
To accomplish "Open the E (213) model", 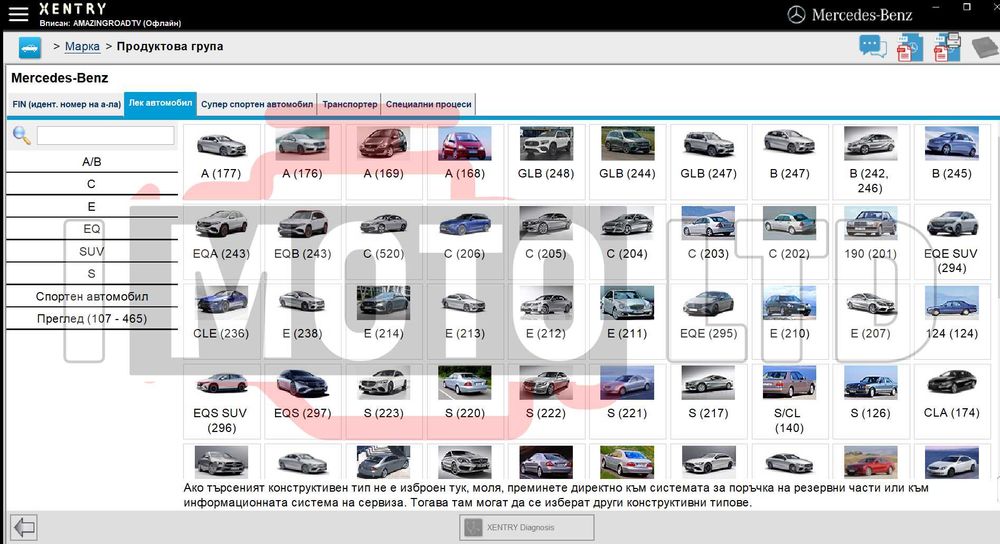I will click(465, 321).
